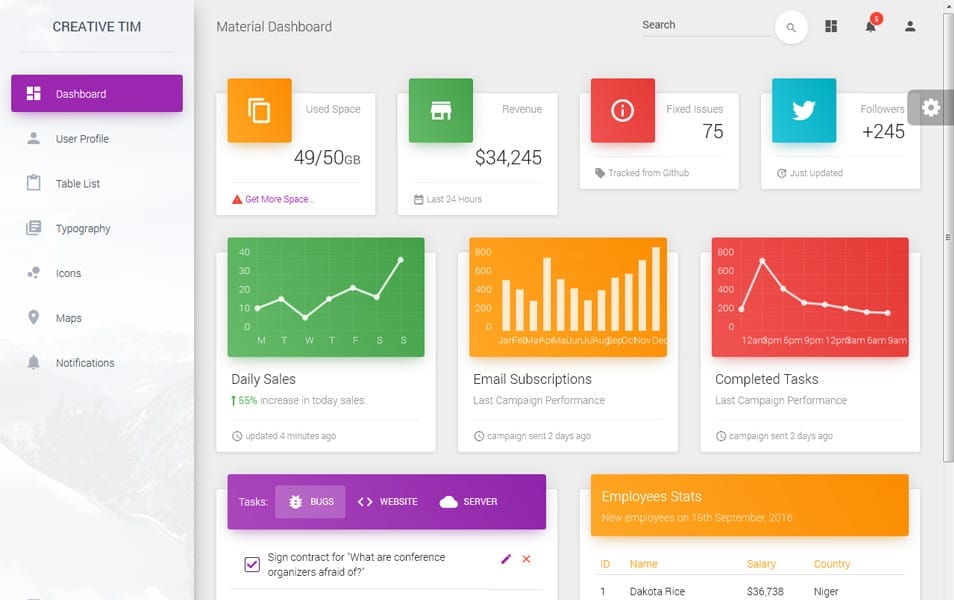Click the orange Used Space copy icon
Screen dimensions: 954x600
[259, 110]
